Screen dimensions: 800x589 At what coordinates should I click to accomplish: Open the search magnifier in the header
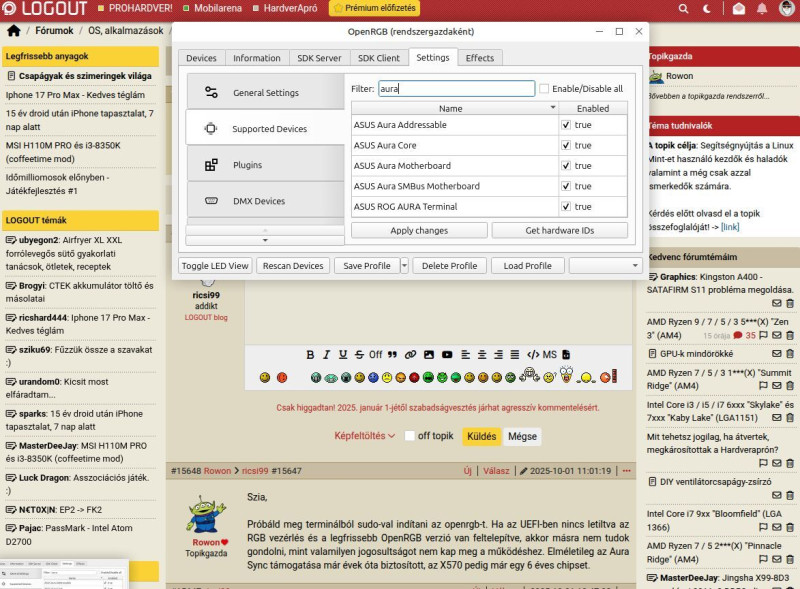coord(683,9)
